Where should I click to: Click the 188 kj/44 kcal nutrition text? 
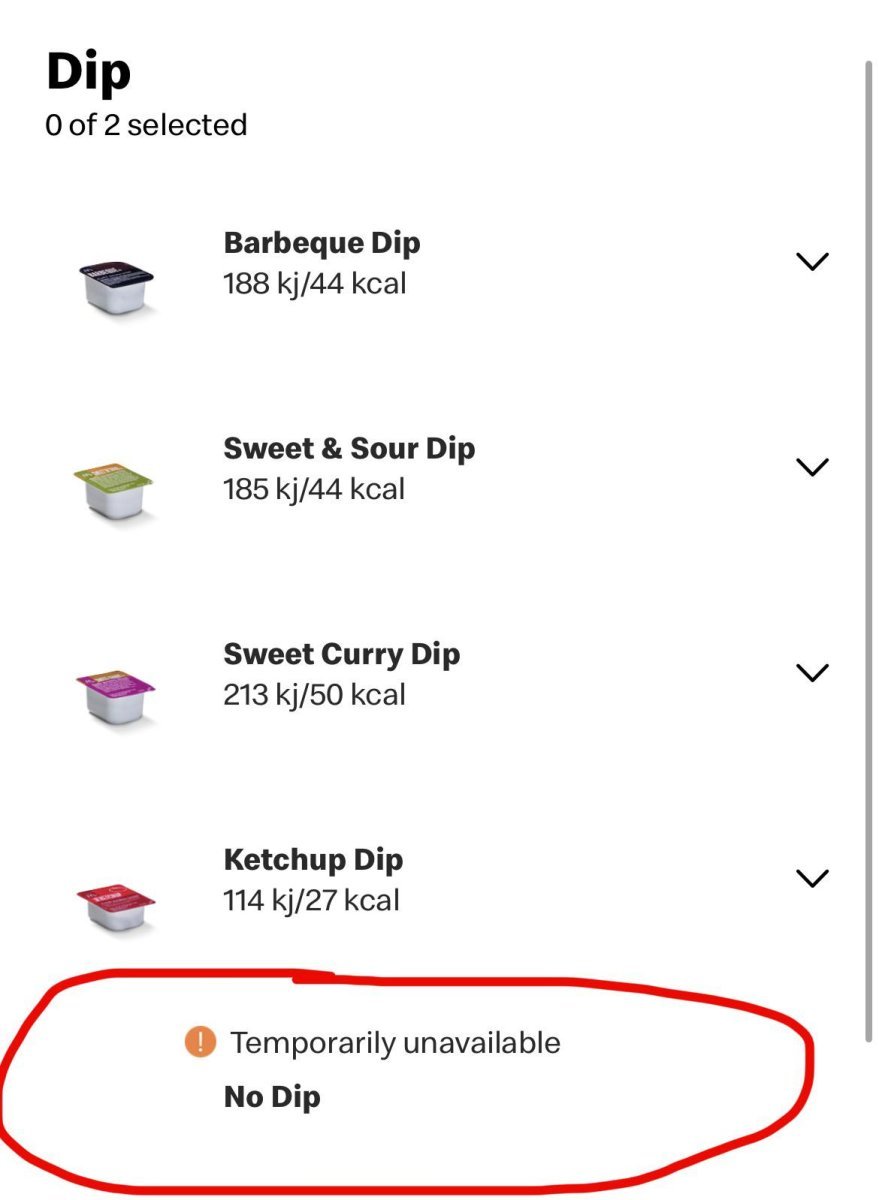click(x=315, y=284)
